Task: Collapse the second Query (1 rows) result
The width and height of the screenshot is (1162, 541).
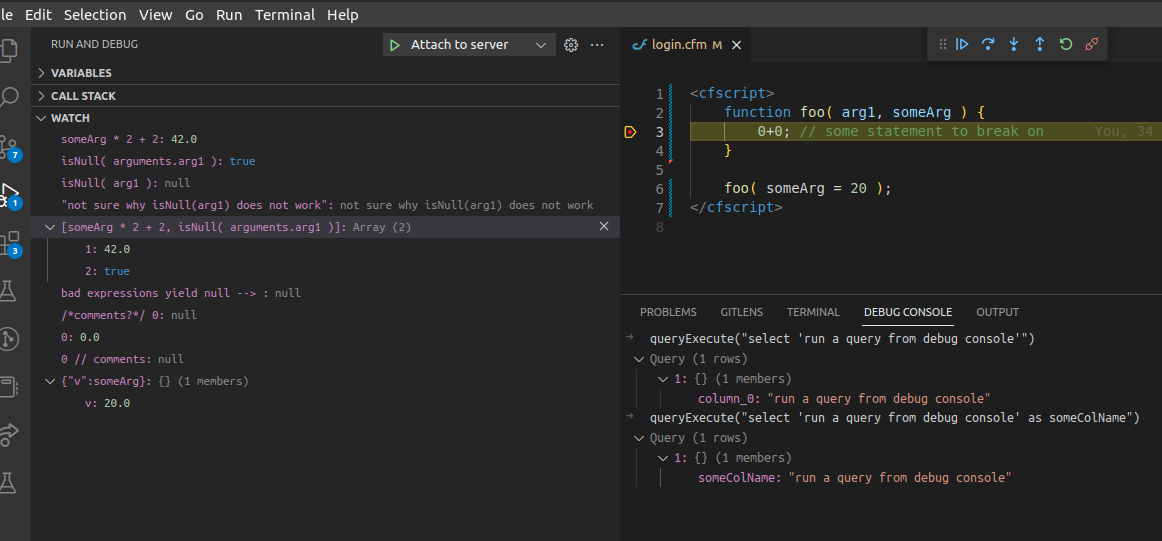Action: (638, 438)
